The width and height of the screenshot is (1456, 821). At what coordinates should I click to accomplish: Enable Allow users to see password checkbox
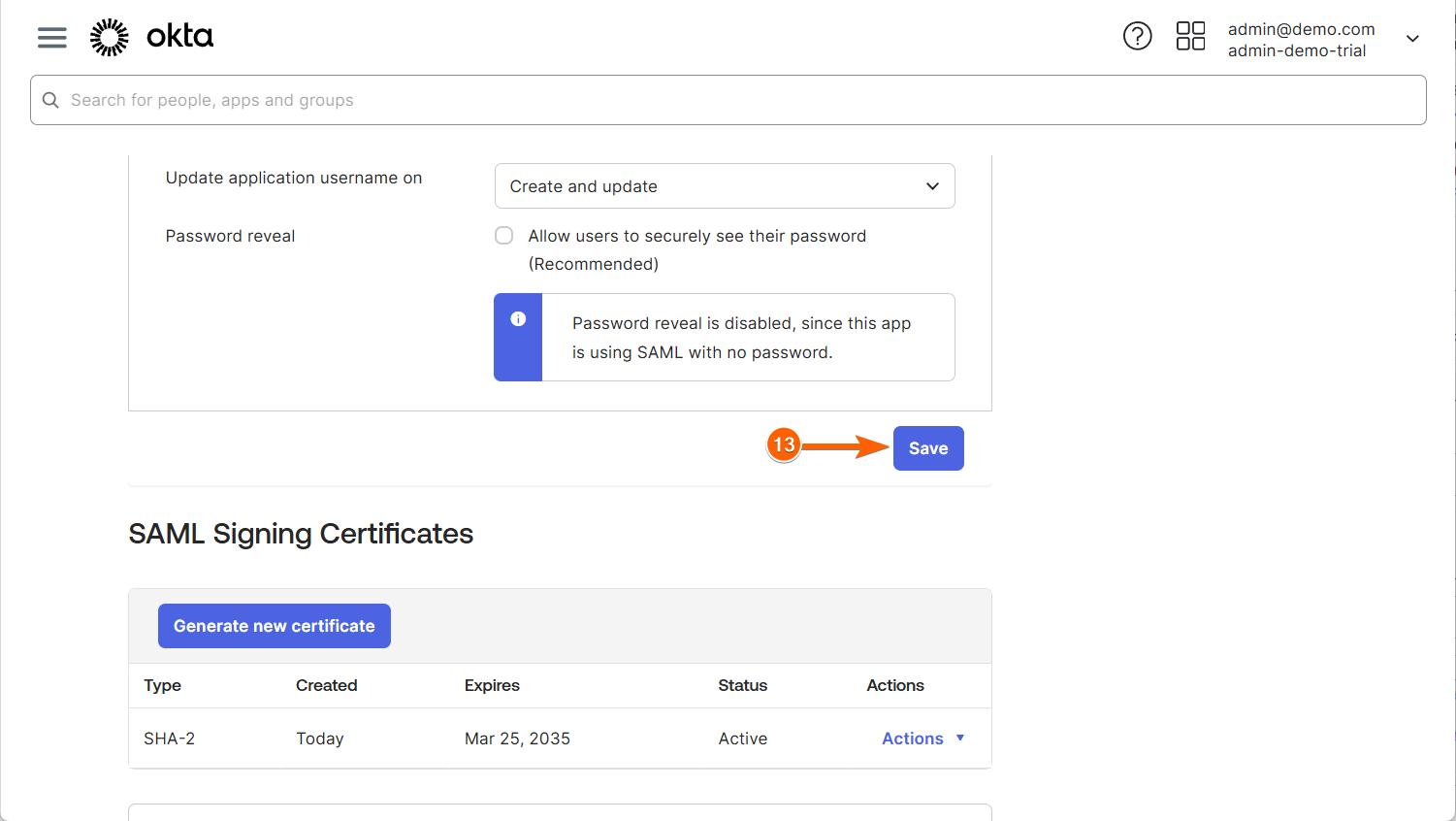pos(504,236)
